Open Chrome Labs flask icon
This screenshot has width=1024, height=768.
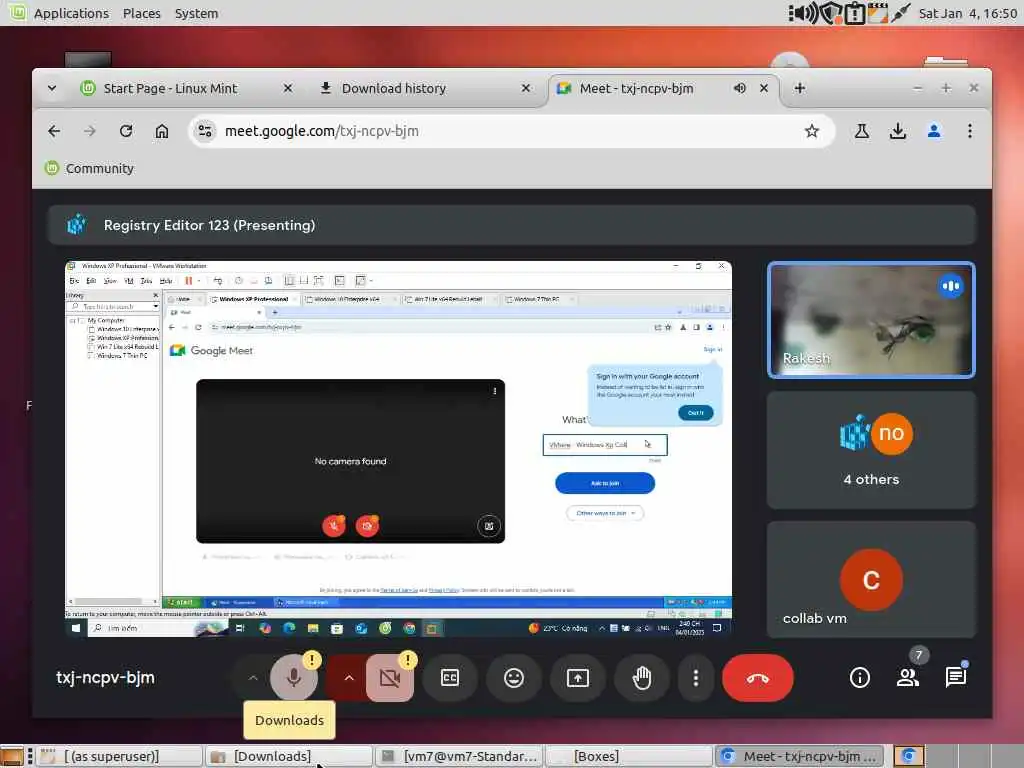pos(862,131)
